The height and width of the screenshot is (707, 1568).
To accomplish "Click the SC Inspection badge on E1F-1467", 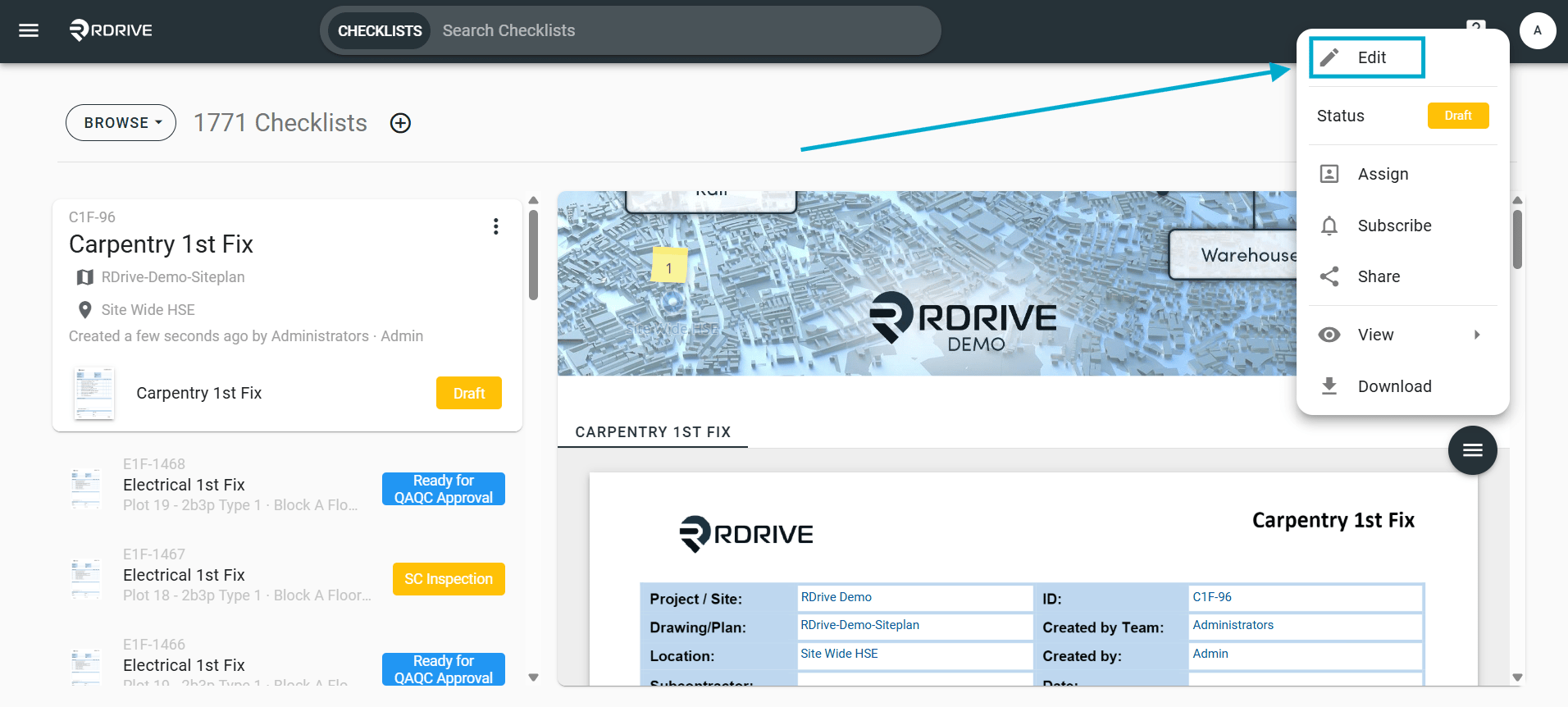I will tap(449, 579).
